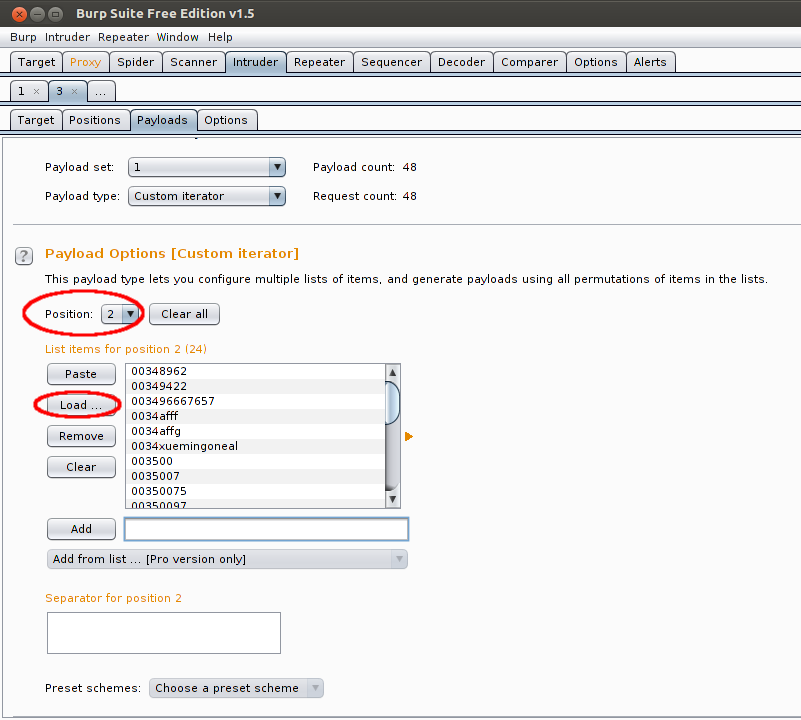The width and height of the screenshot is (801, 720).
Task: Open the Intruder menu
Action: [x=67, y=37]
